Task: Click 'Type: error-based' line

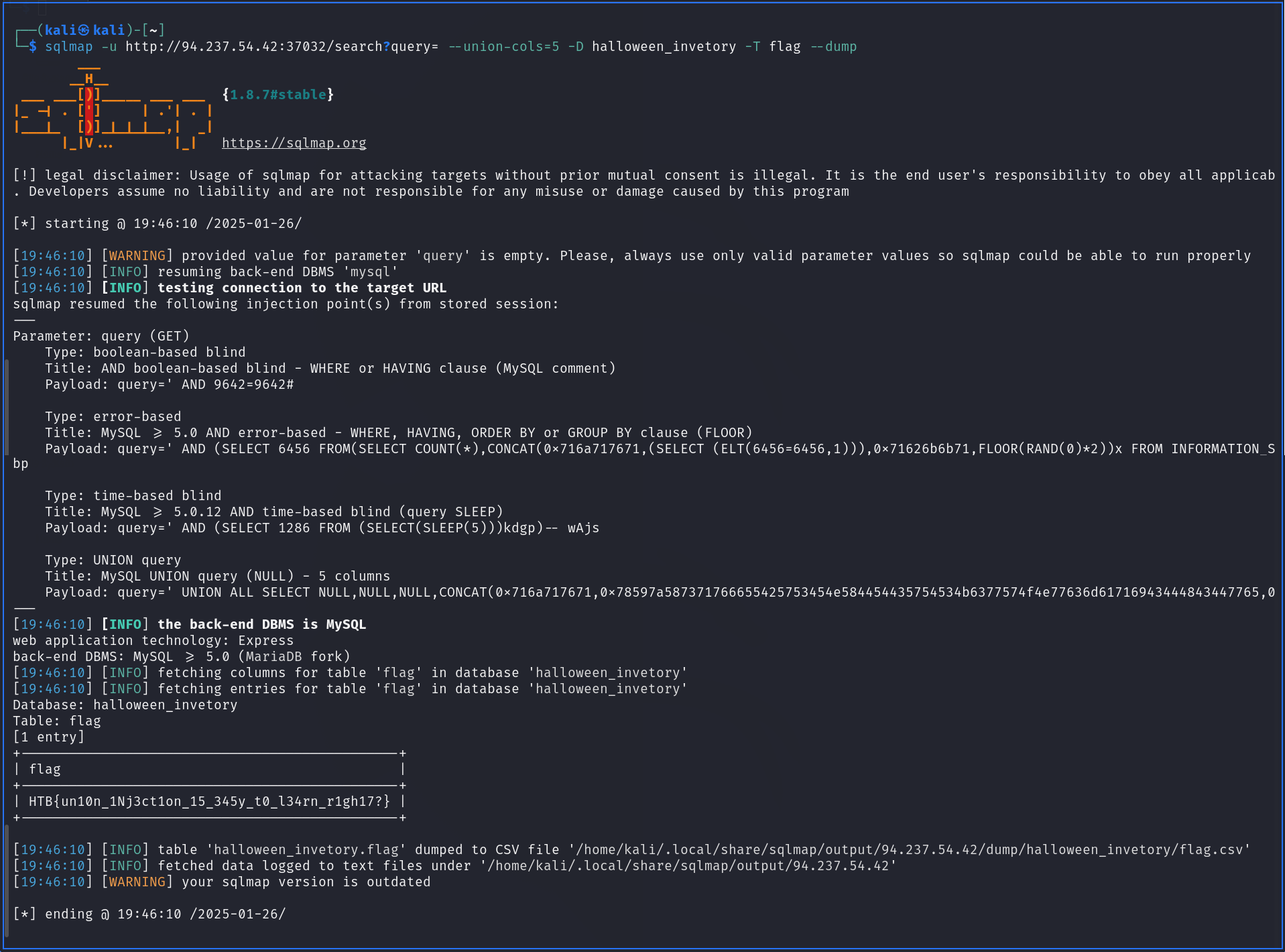Action: [x=113, y=416]
